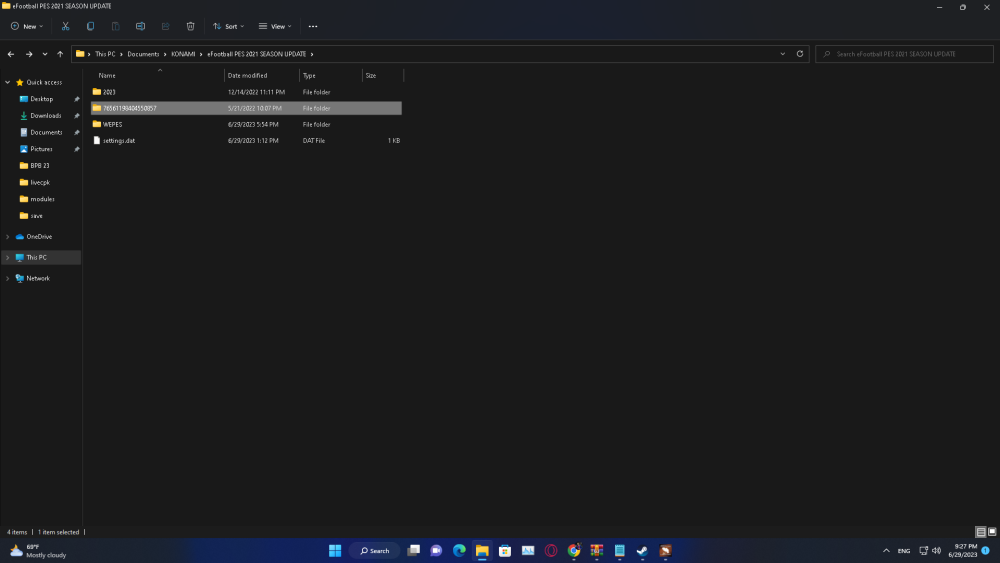The width and height of the screenshot is (1000, 563).
Task: Switch to details view in status bar
Action: coord(981,532)
